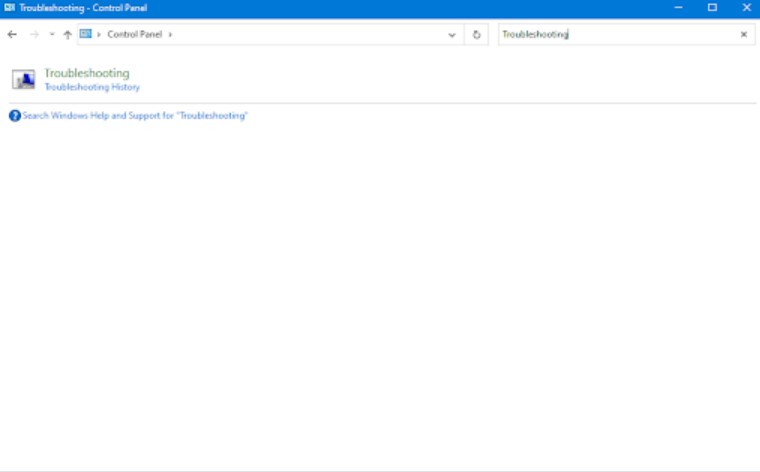The image size is (760, 472).
Task: Expand the chevron after Control Panel breadcrumb
Action: coord(170,34)
